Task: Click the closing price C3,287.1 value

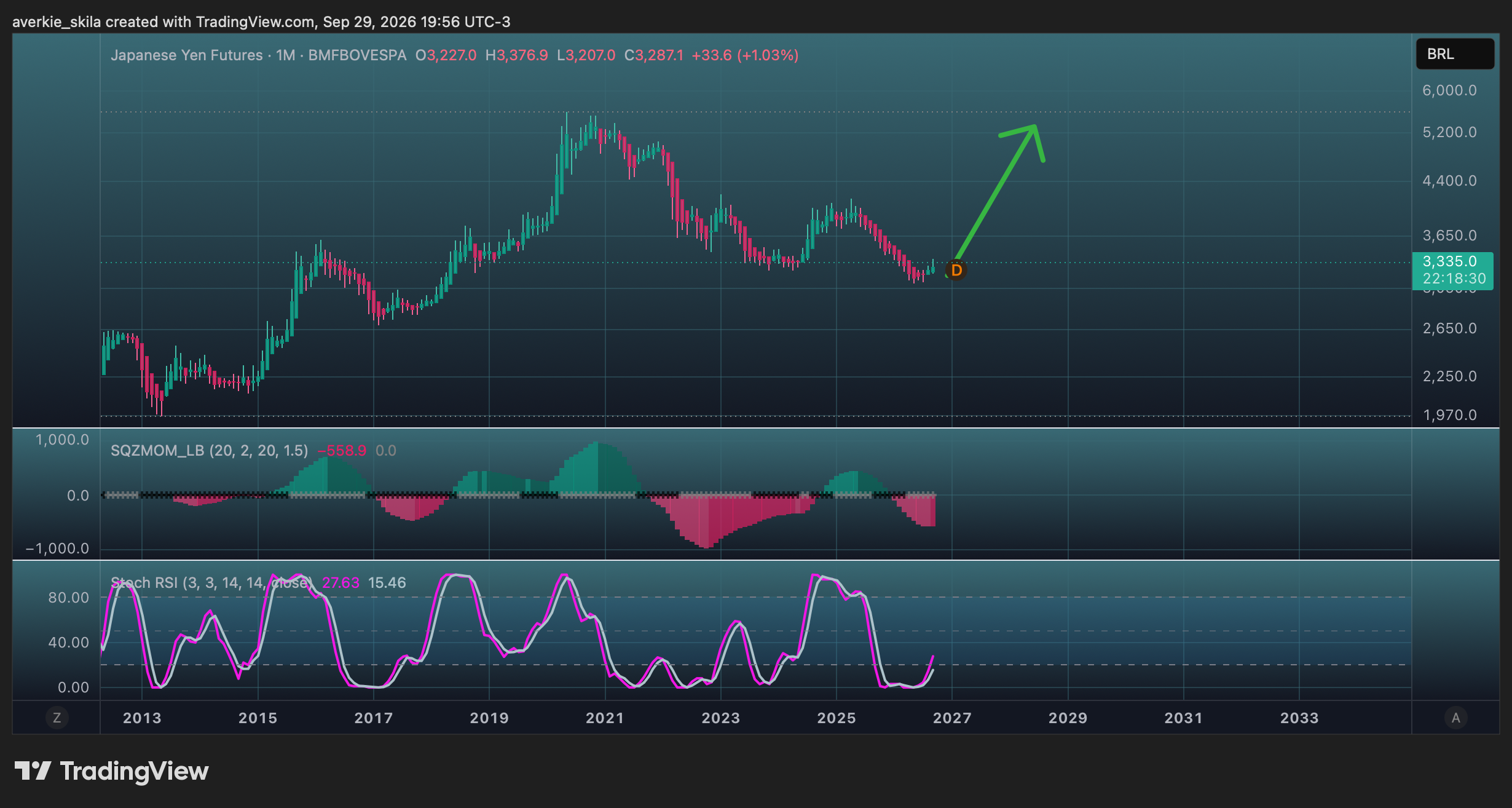Action: [654, 55]
